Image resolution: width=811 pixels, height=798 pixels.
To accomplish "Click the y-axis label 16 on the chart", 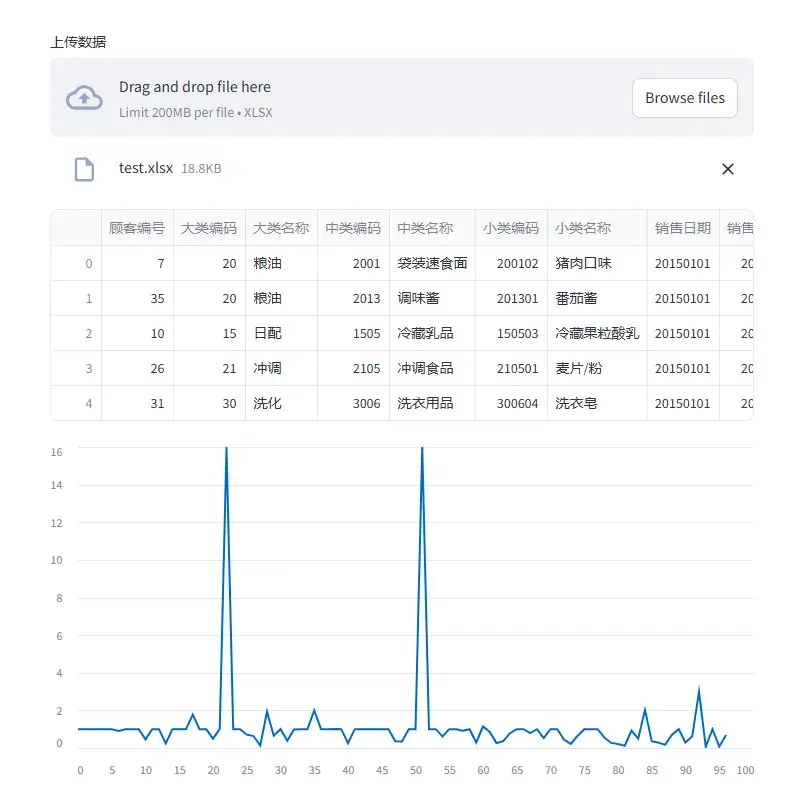I will point(57,450).
